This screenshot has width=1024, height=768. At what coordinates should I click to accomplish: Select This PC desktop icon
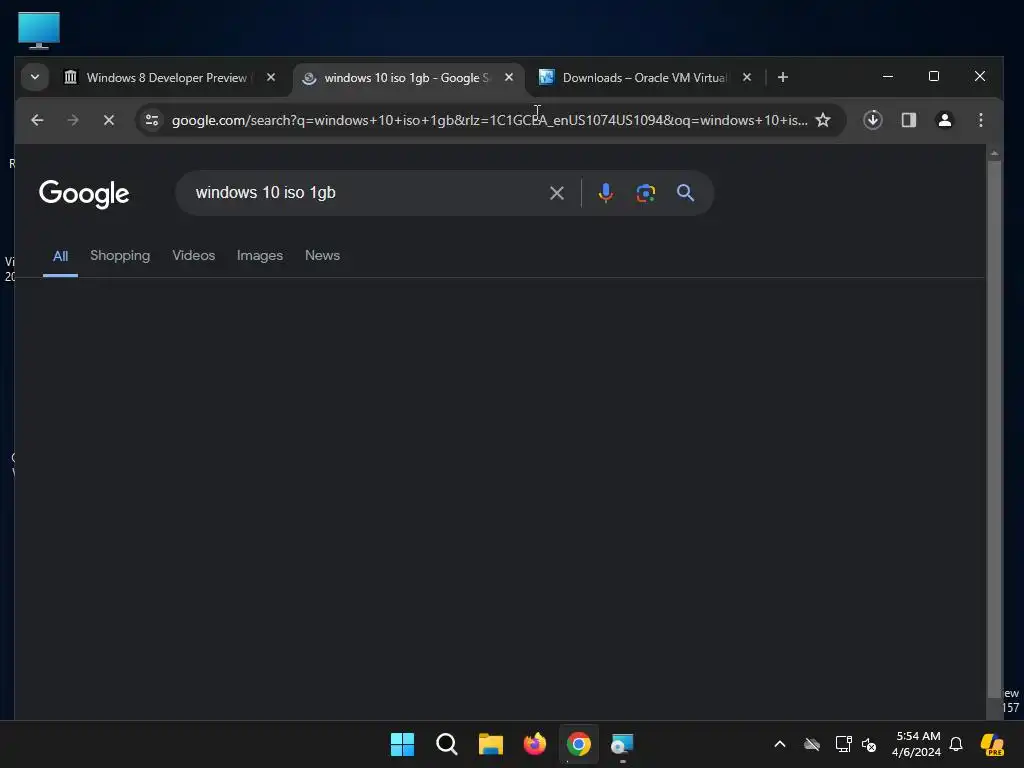[39, 30]
